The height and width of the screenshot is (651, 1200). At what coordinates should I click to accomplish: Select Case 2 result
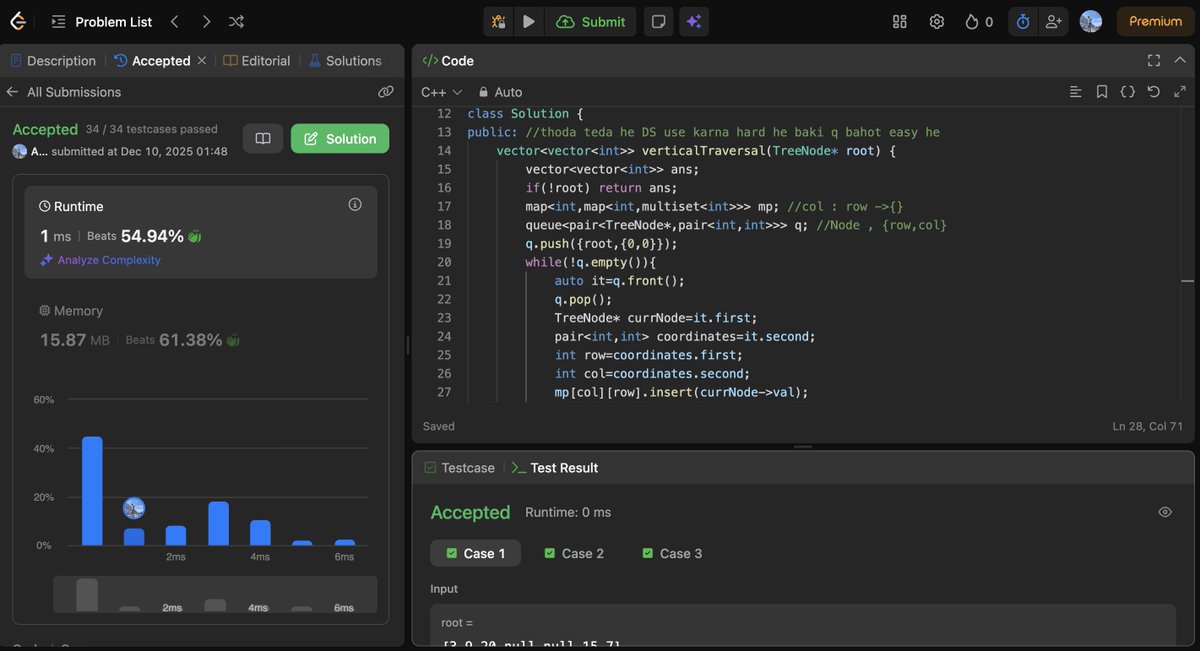pos(574,554)
